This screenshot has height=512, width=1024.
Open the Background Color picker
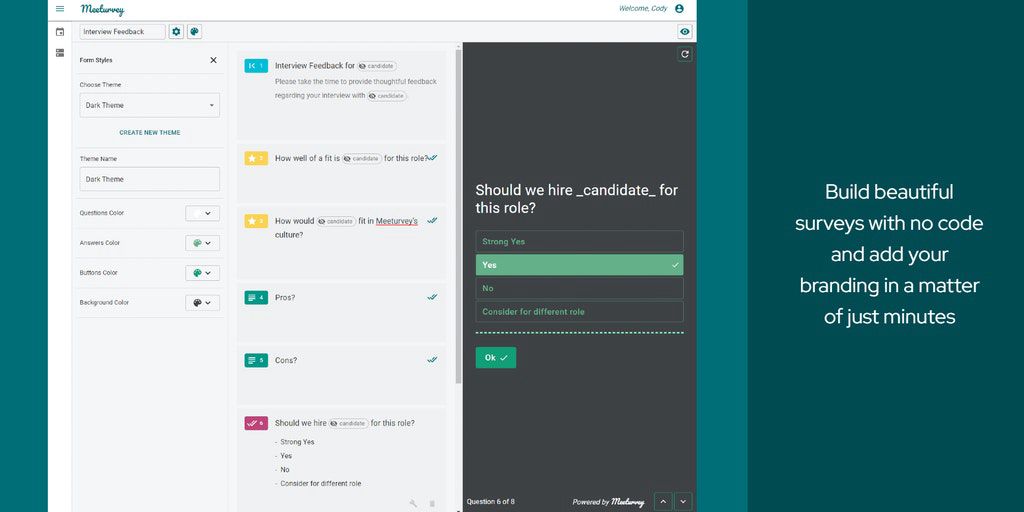point(202,303)
